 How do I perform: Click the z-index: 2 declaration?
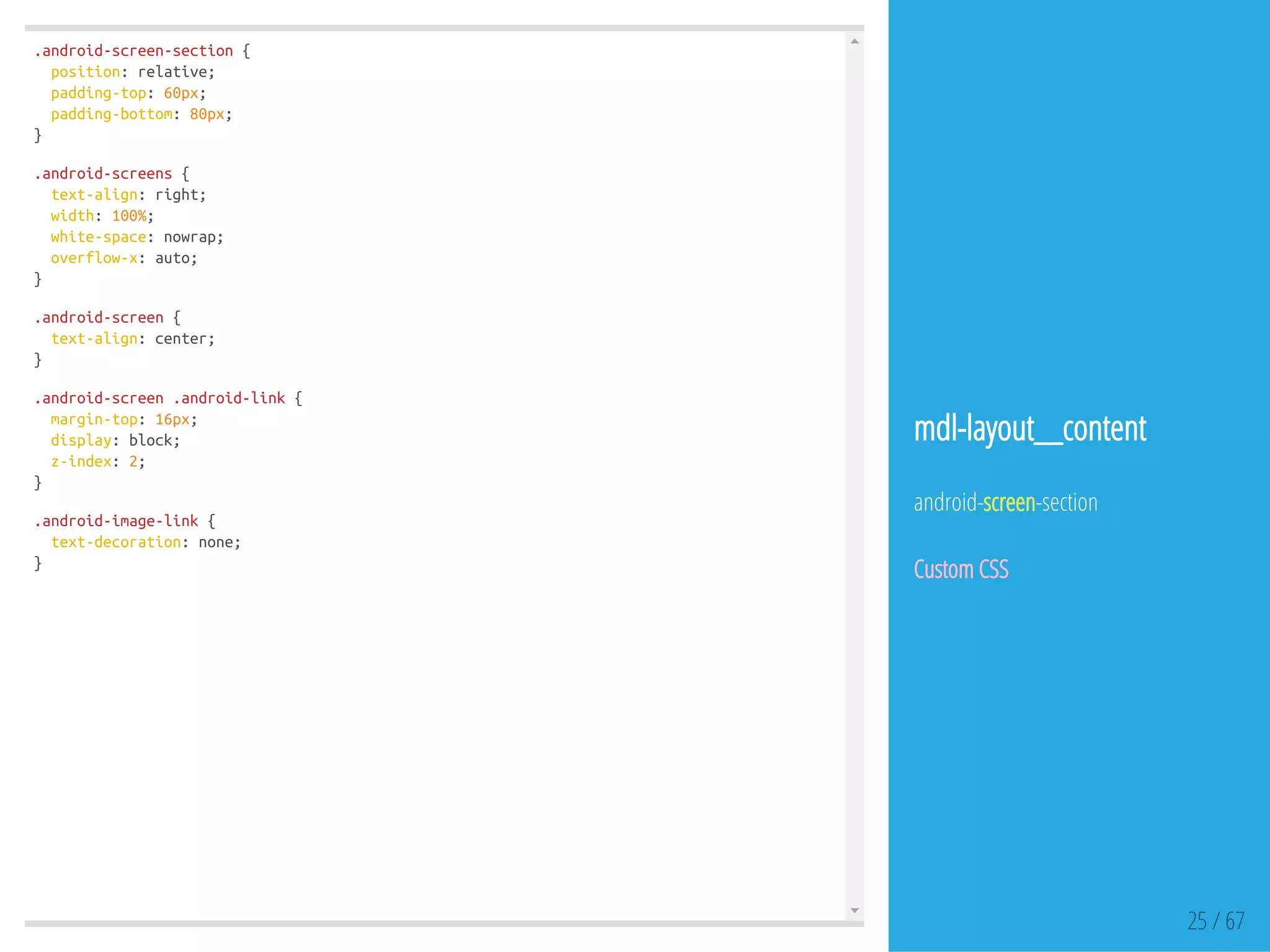[97, 462]
